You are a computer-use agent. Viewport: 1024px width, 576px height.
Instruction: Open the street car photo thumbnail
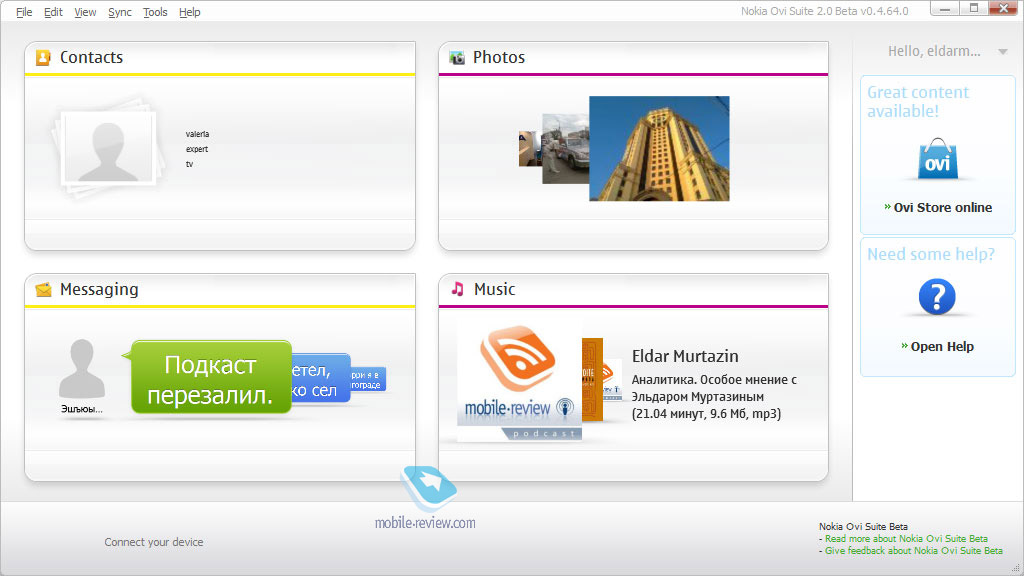coord(566,149)
